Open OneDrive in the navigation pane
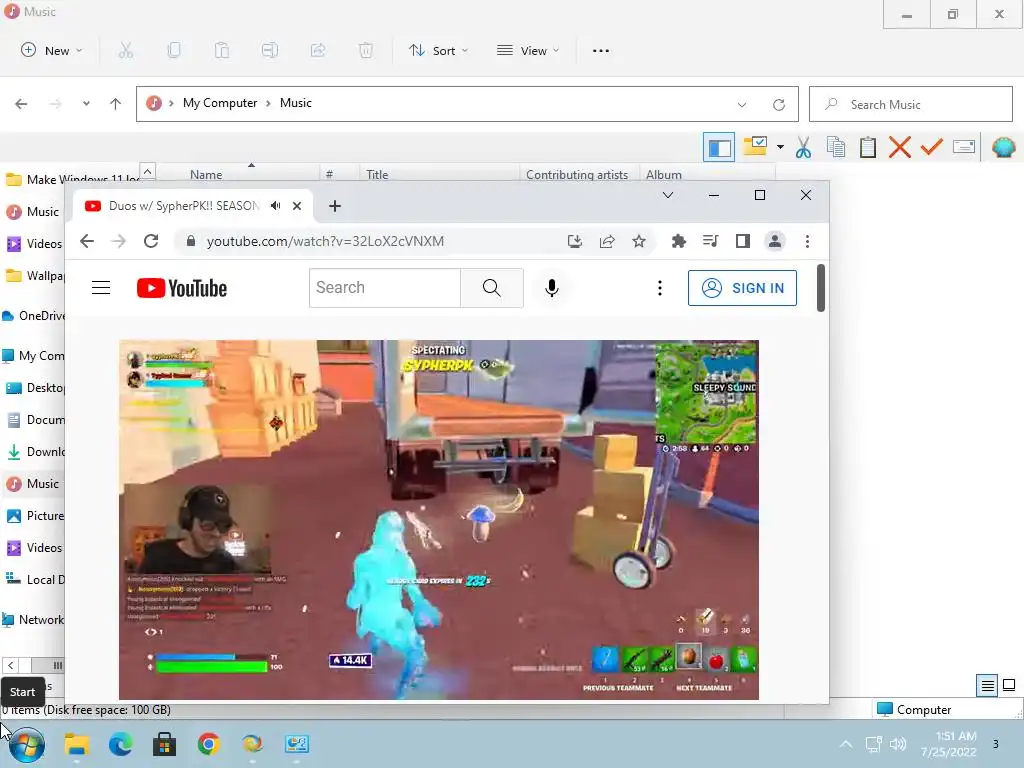This screenshot has width=1024, height=768. coord(34,316)
